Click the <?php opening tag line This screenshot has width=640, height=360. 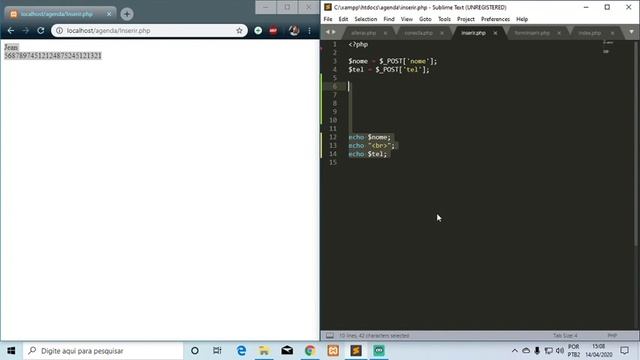tap(358, 44)
